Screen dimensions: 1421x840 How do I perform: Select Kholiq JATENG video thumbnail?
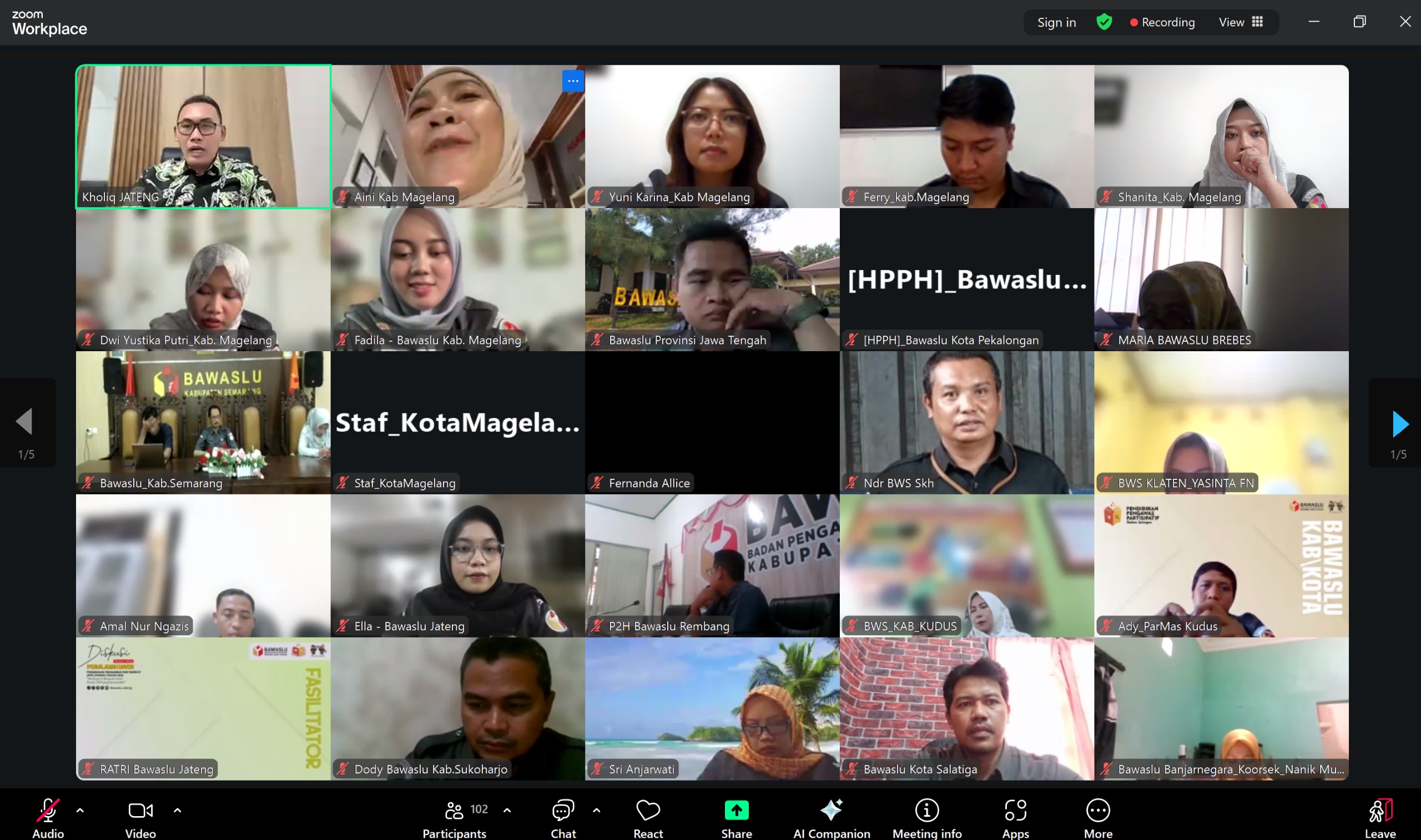pyautogui.click(x=203, y=136)
